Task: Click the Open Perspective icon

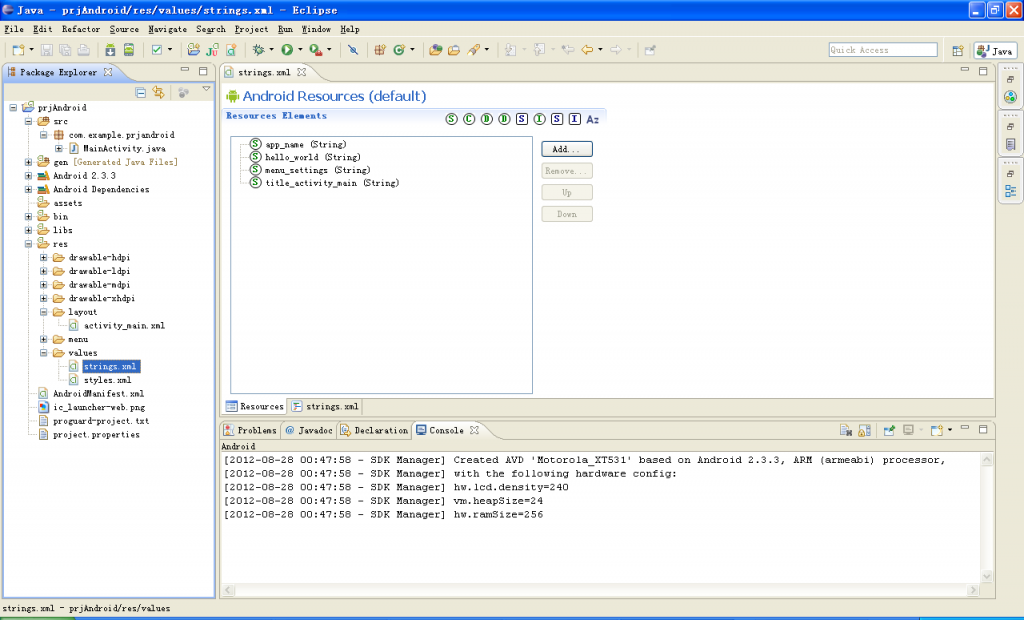Action: pos(958,50)
